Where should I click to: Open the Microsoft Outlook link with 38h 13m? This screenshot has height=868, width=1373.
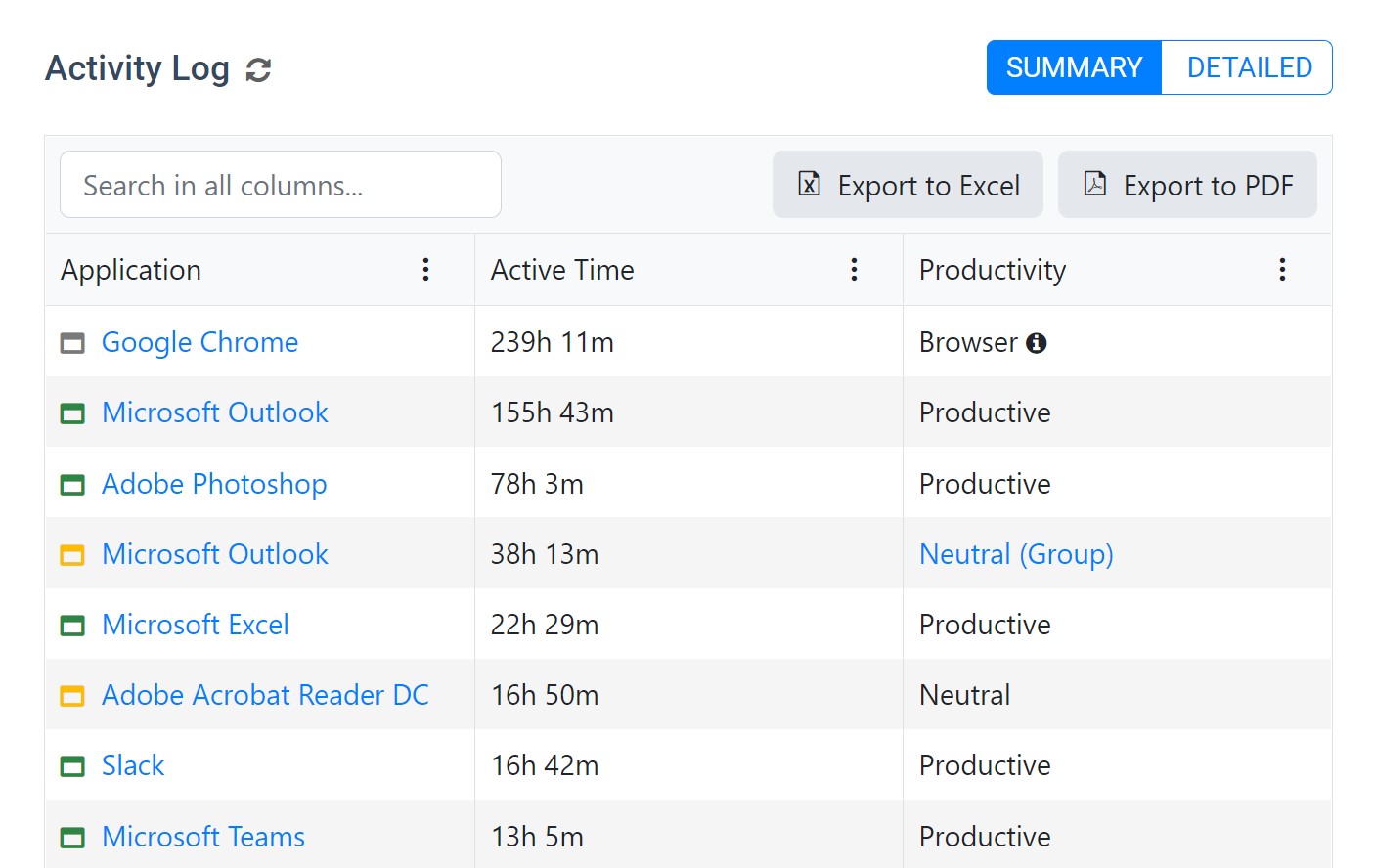(x=215, y=554)
